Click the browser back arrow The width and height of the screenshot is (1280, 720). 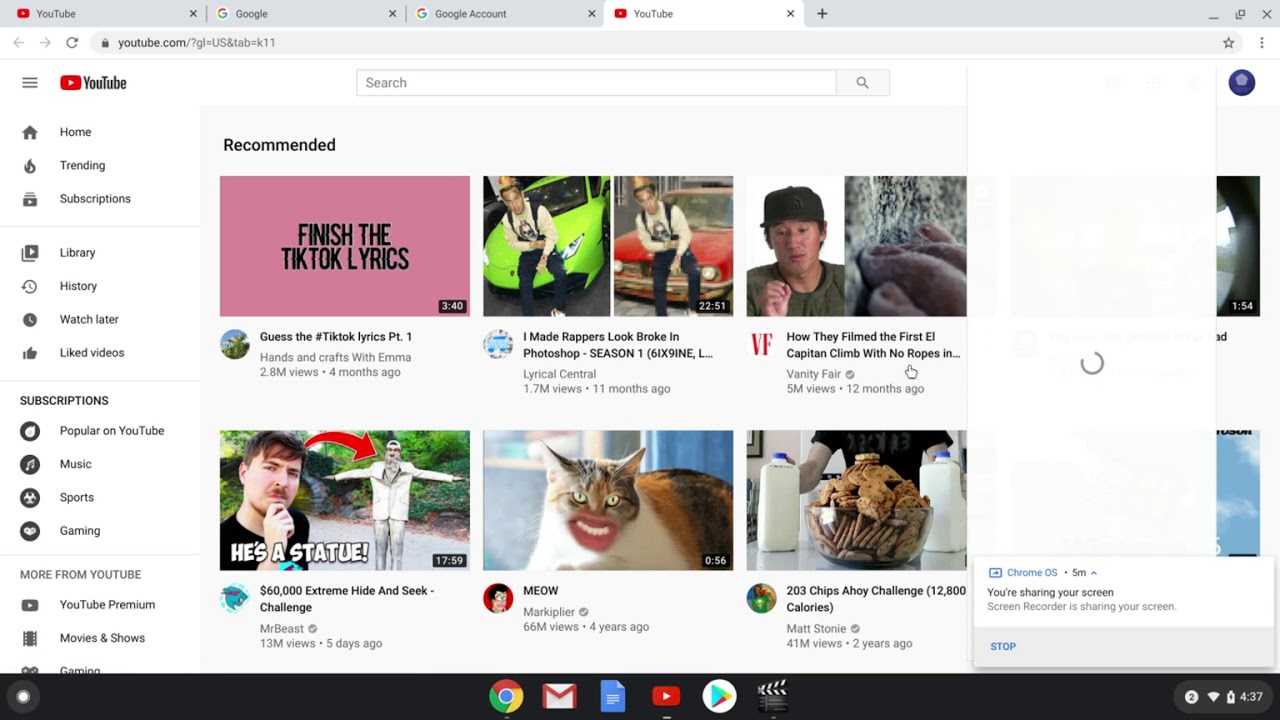(x=18, y=43)
